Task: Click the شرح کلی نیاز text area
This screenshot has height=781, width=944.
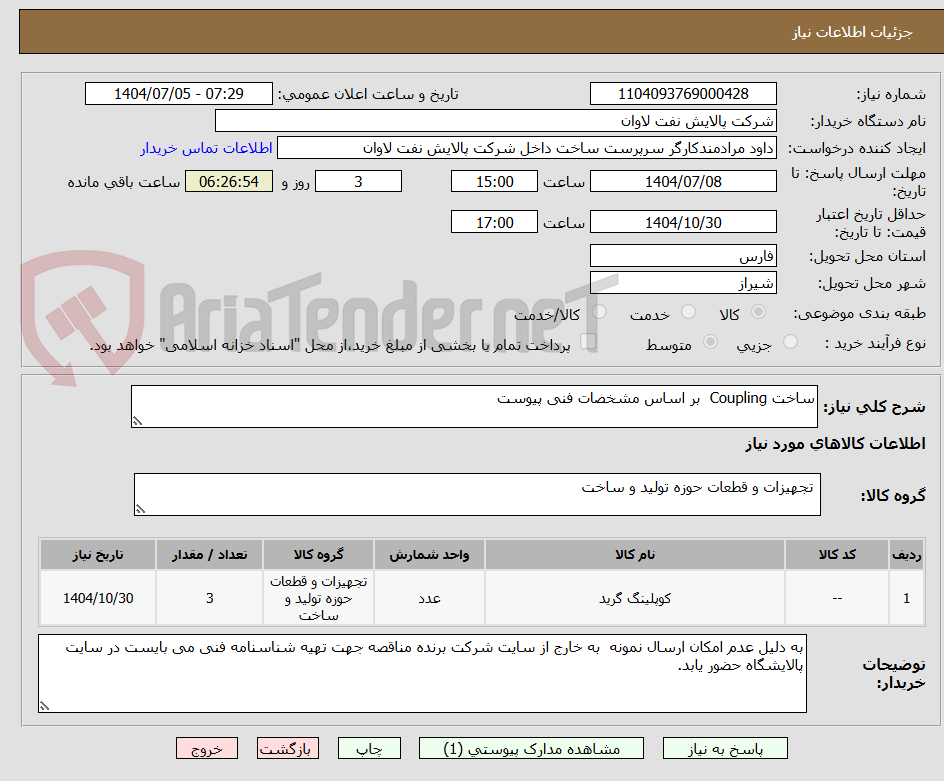Action: (474, 404)
